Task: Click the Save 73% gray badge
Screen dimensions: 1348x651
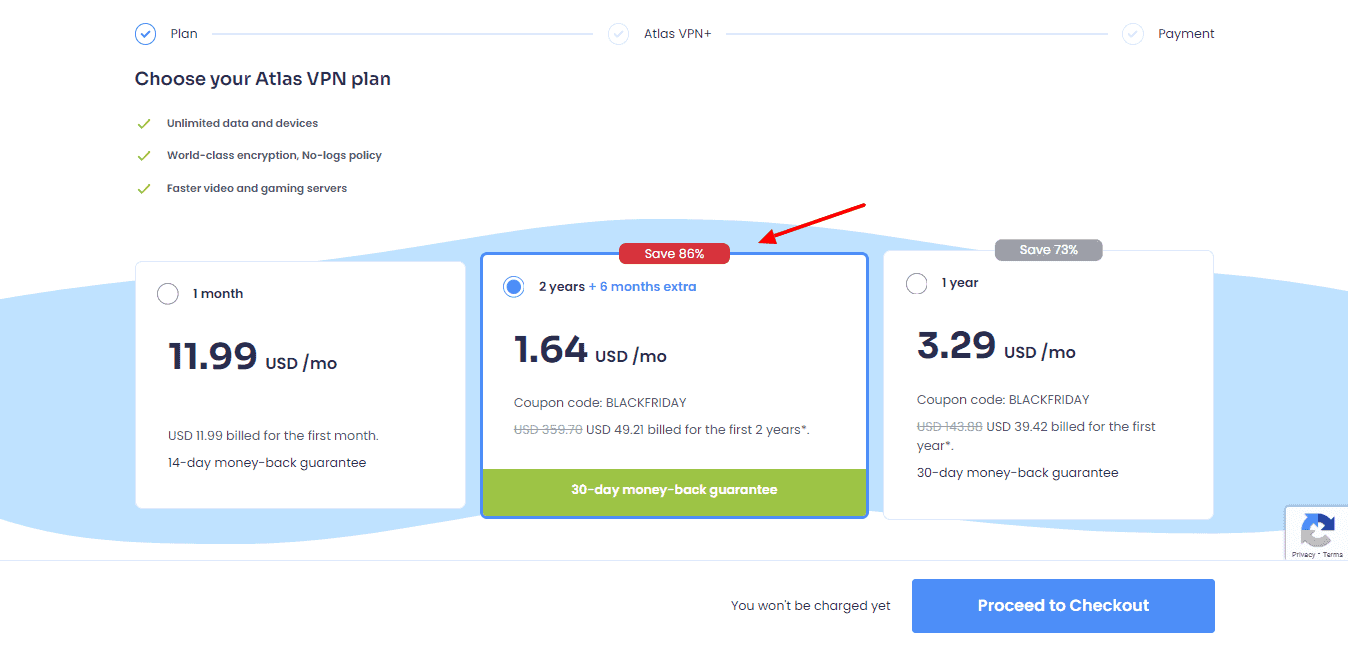Action: [1048, 250]
